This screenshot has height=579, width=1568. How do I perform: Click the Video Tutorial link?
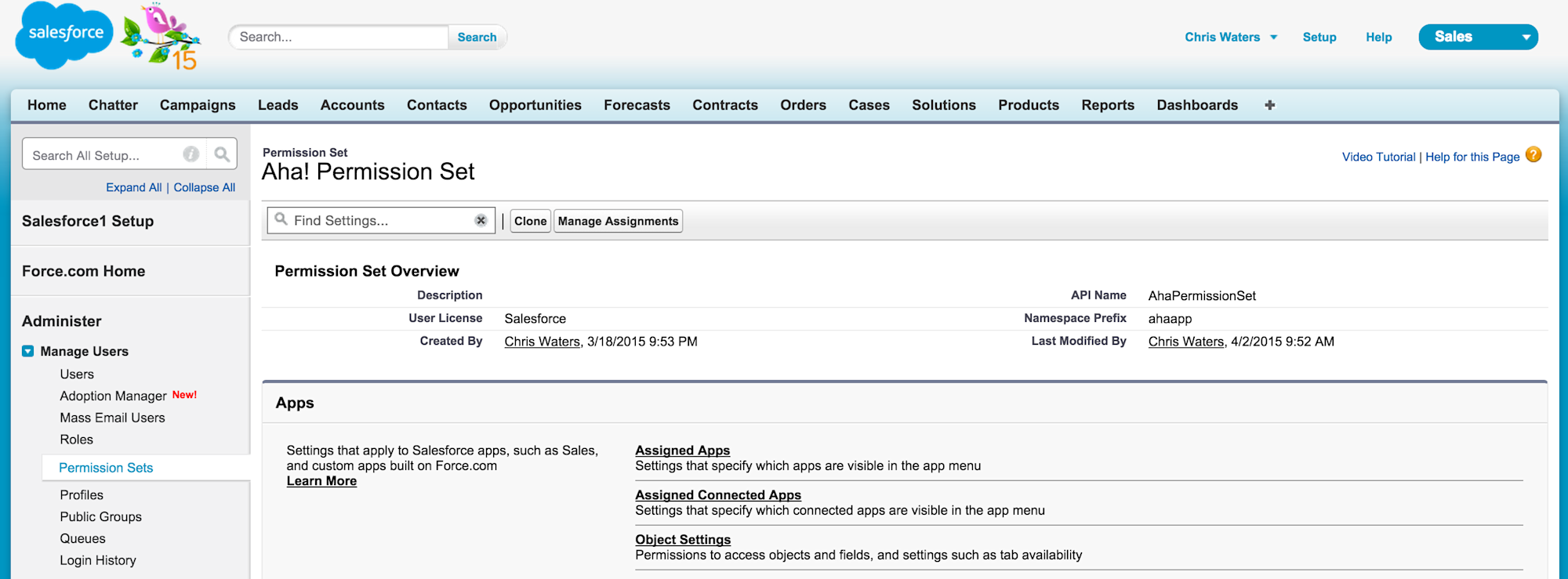pos(1378,157)
